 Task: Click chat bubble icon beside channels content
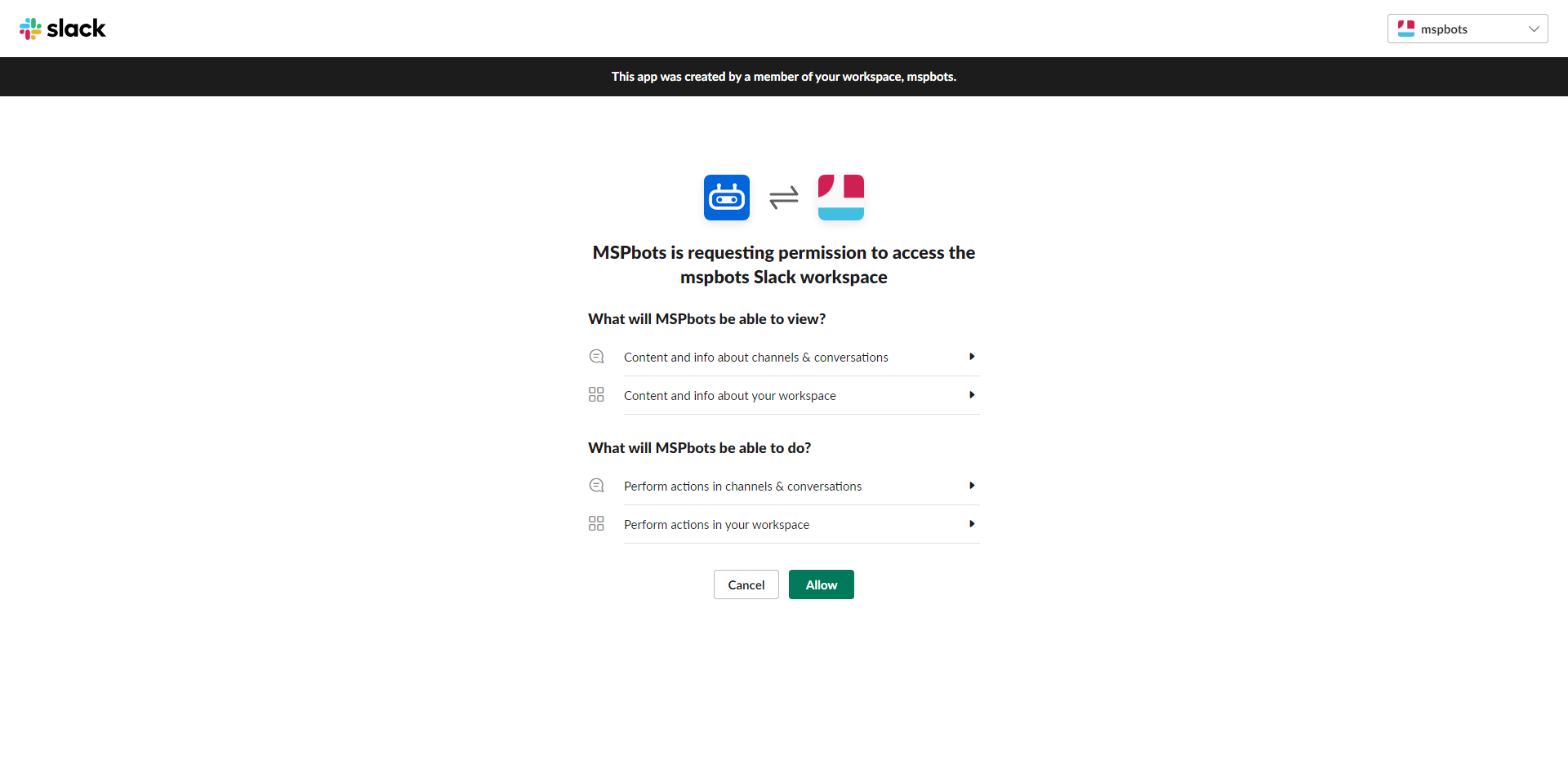(596, 357)
